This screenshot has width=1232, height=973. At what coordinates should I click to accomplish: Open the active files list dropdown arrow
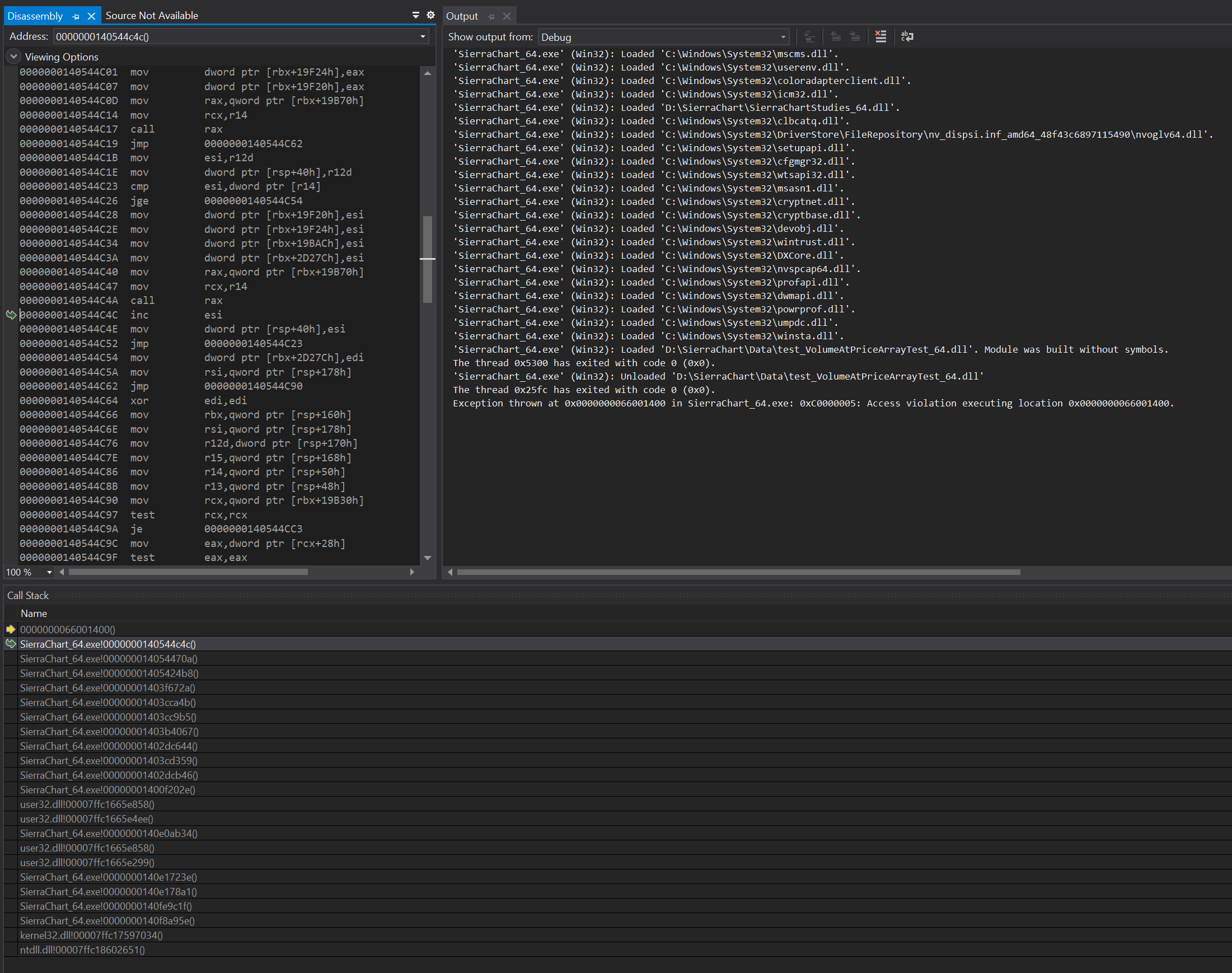point(416,15)
